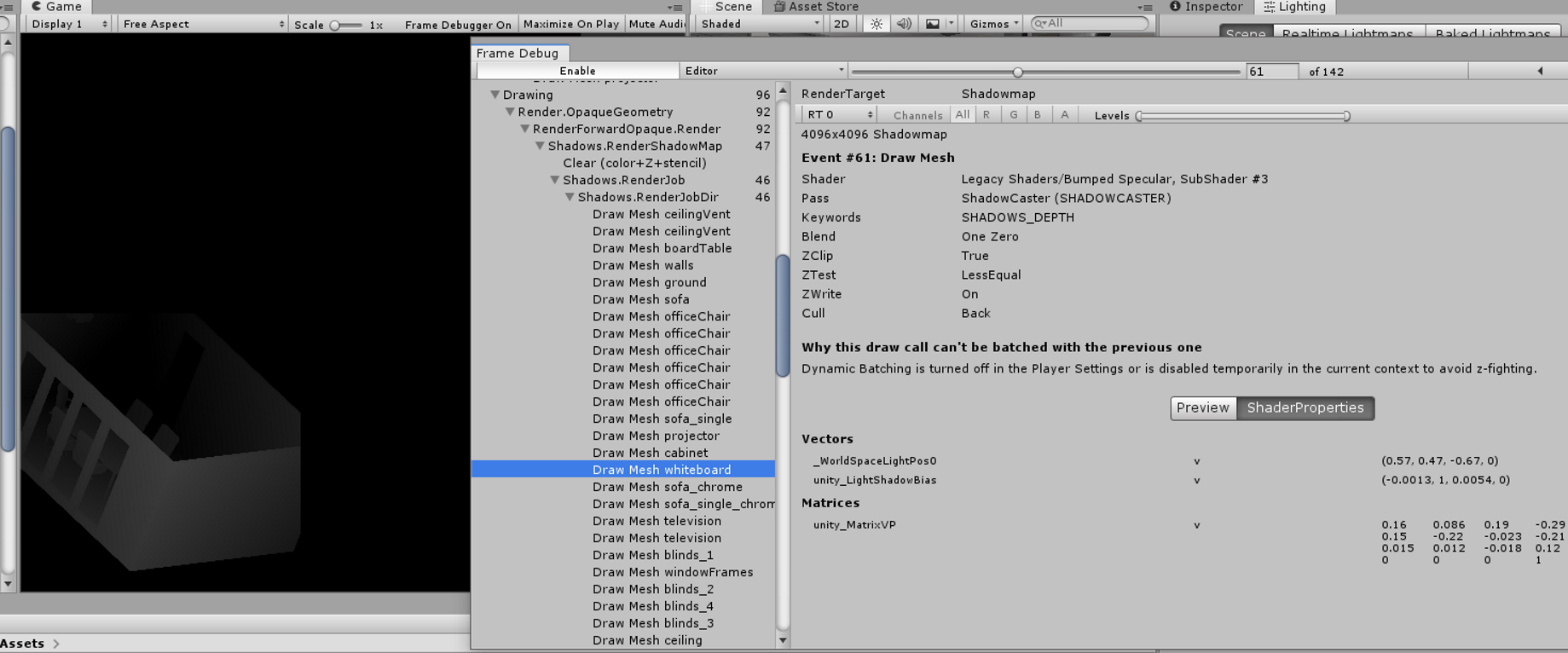The width and height of the screenshot is (1568, 653).
Task: Adjust the game view Scale slider
Action: click(346, 25)
